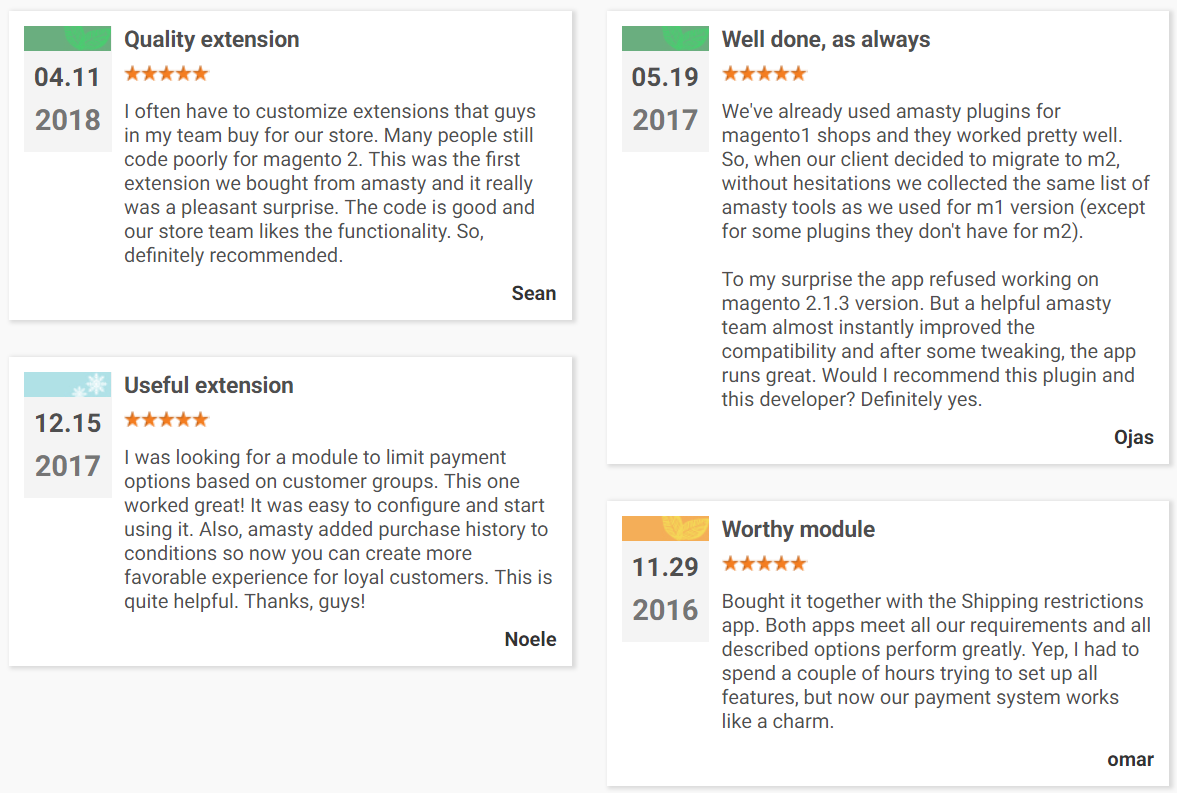Image resolution: width=1177 pixels, height=793 pixels.
Task: Select the "Well done, as always" heading
Action: (825, 40)
